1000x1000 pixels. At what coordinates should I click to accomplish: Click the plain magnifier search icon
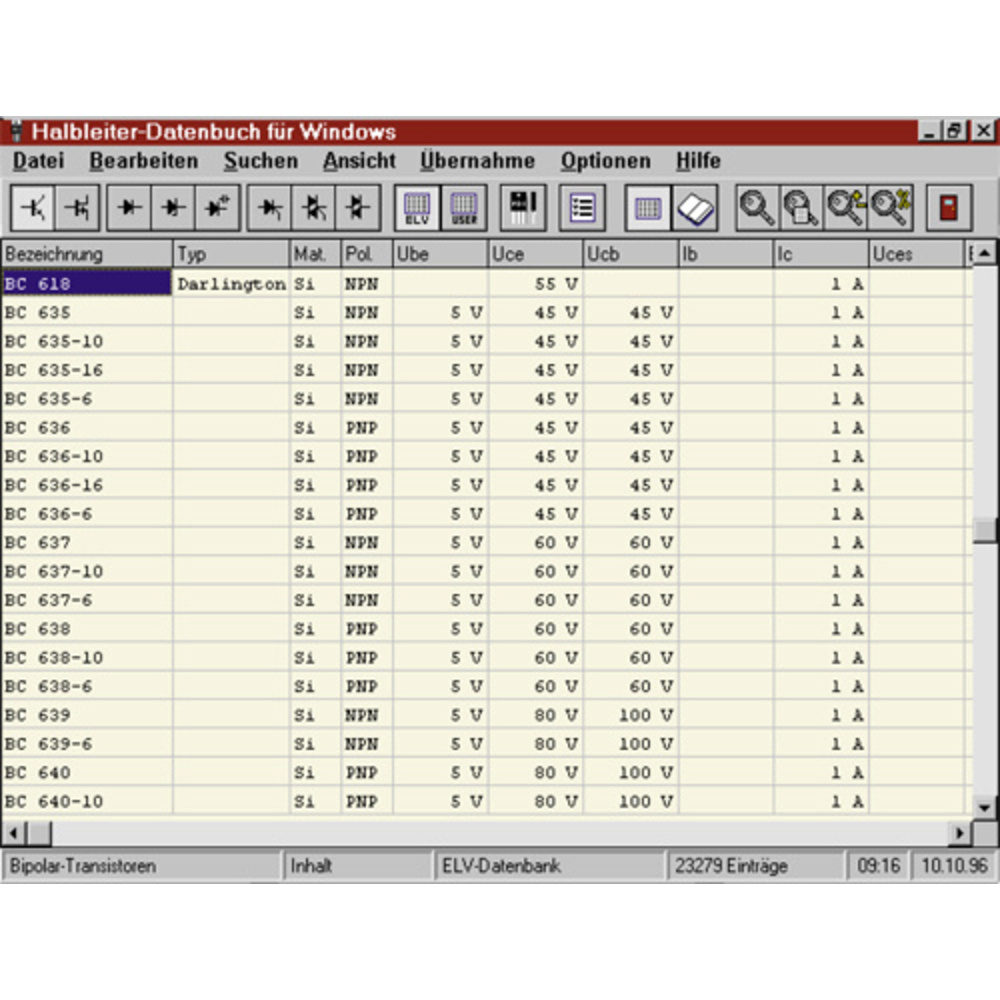758,207
